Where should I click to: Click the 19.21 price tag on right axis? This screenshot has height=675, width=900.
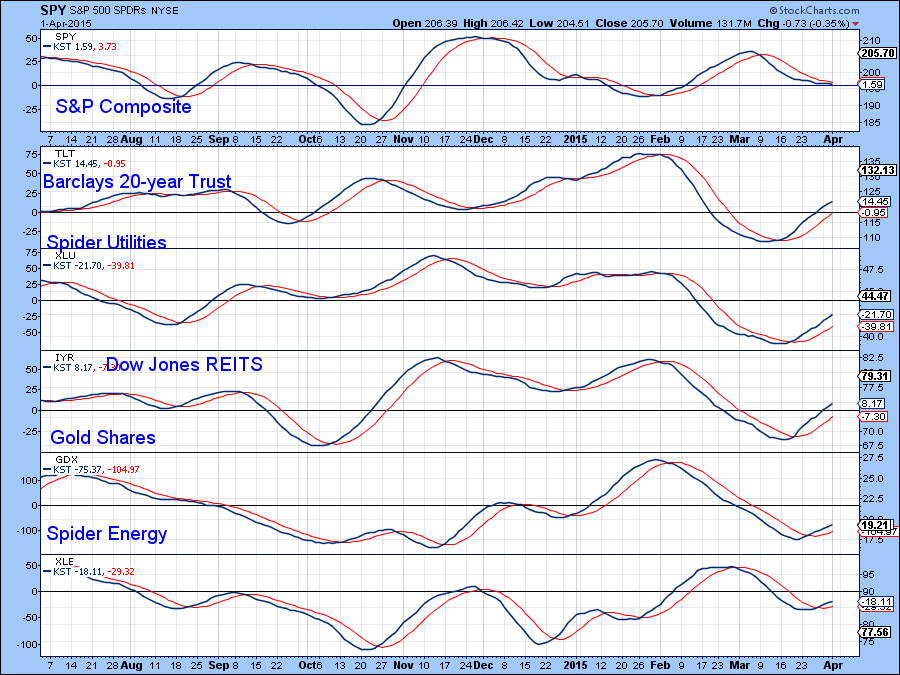(x=876, y=525)
